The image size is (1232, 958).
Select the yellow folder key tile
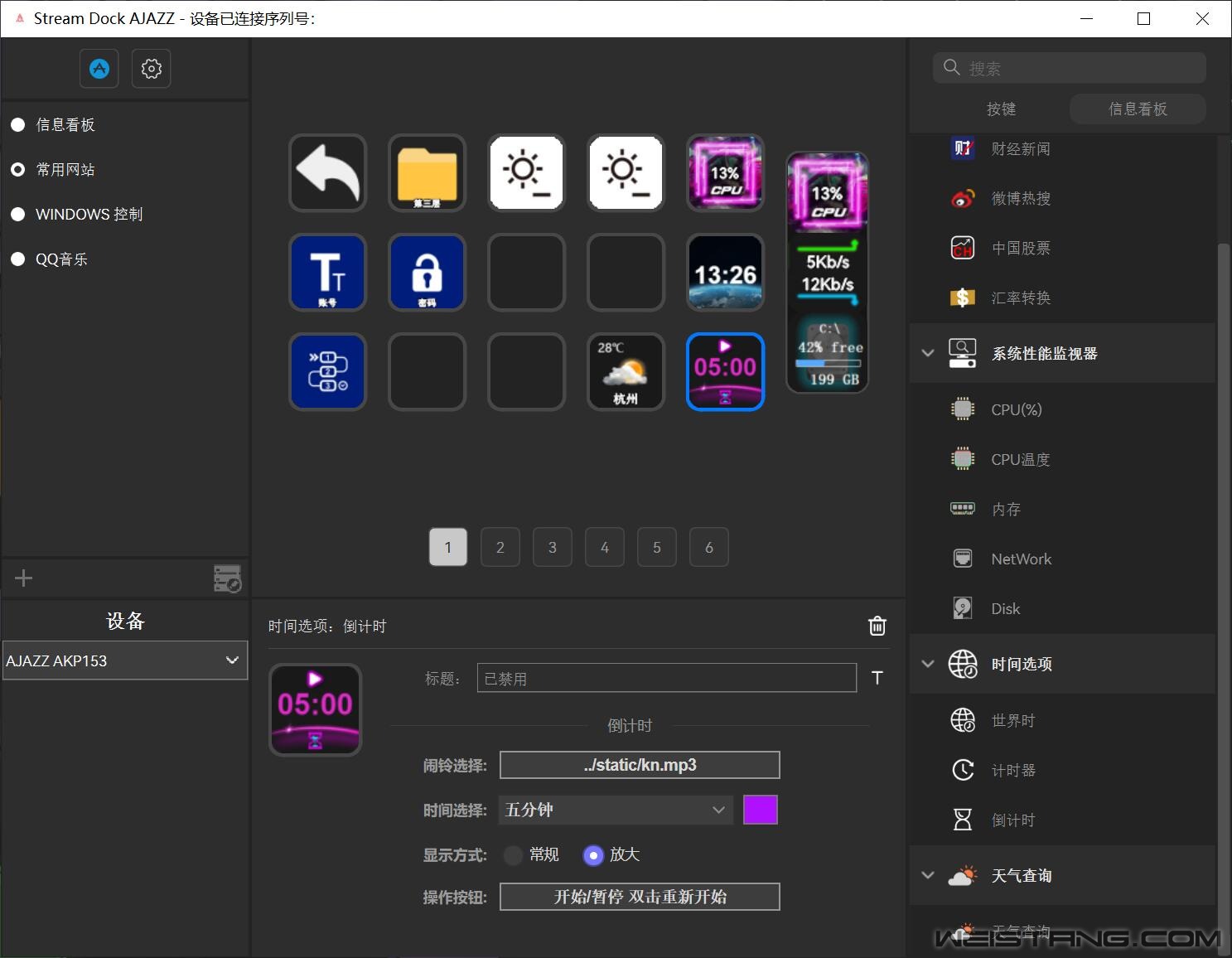428,172
